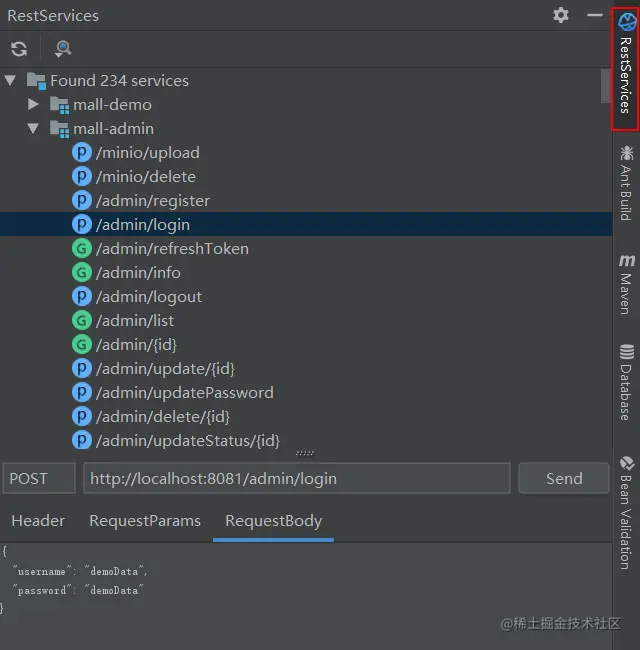This screenshot has height=650, width=640.
Task: Open the Bean Validation side panel
Action: pos(626,513)
